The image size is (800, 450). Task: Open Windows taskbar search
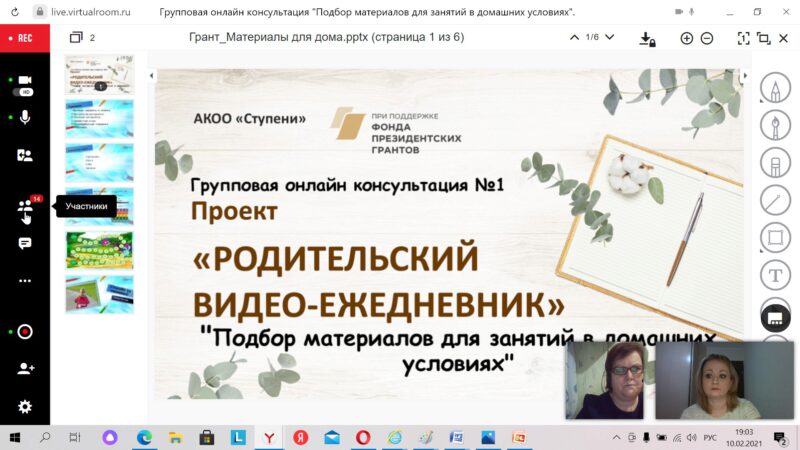[45, 437]
